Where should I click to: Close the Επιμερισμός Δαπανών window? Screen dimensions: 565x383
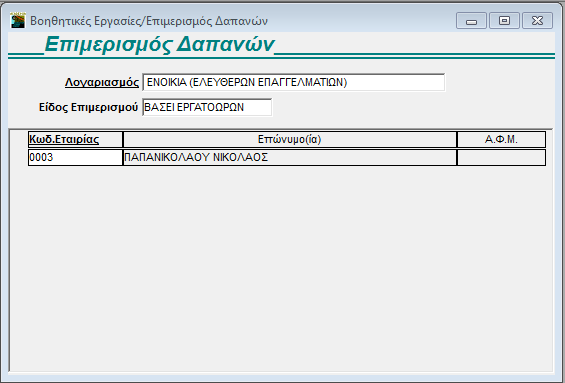coord(537,21)
